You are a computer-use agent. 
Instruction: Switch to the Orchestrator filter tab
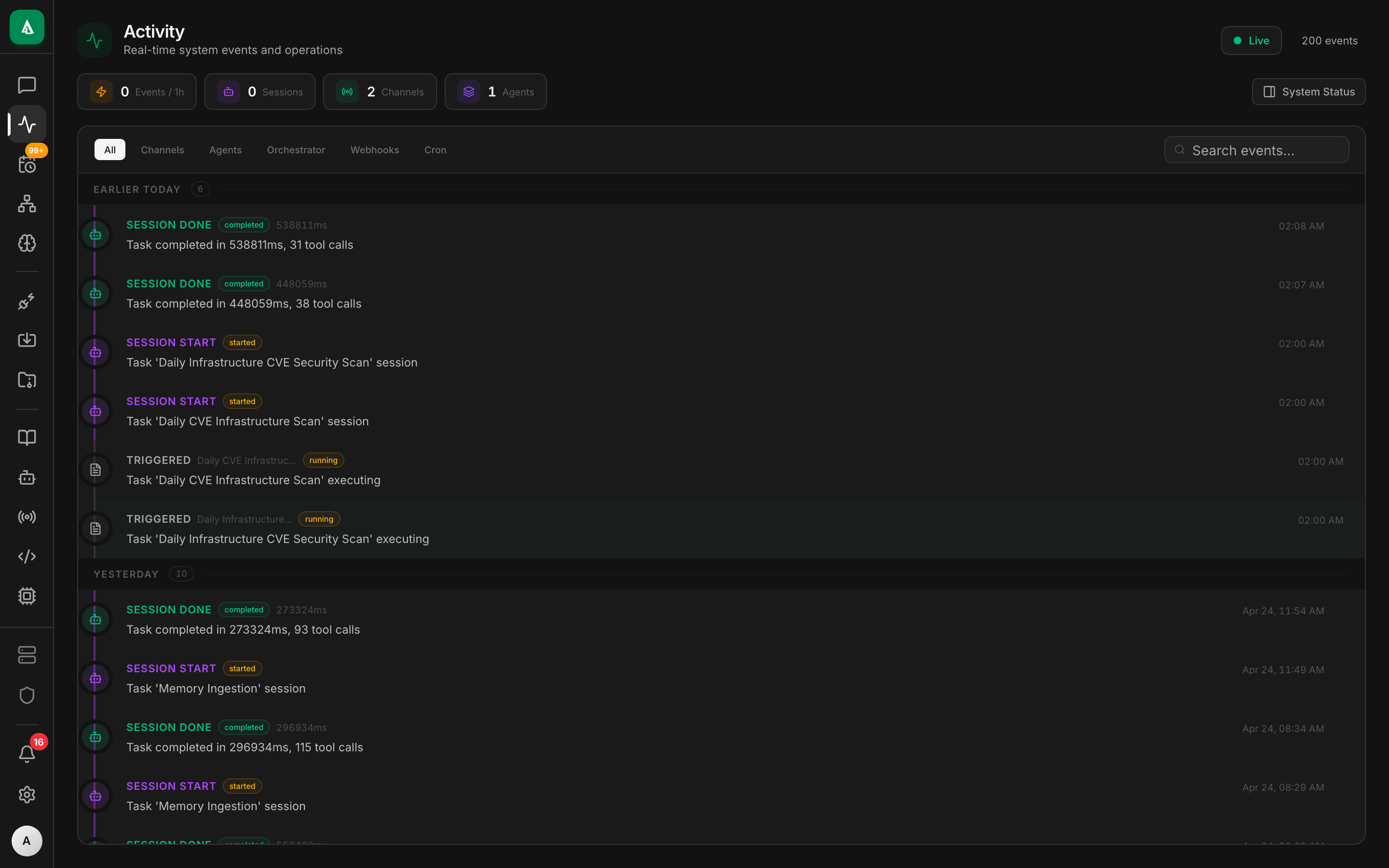tap(296, 150)
